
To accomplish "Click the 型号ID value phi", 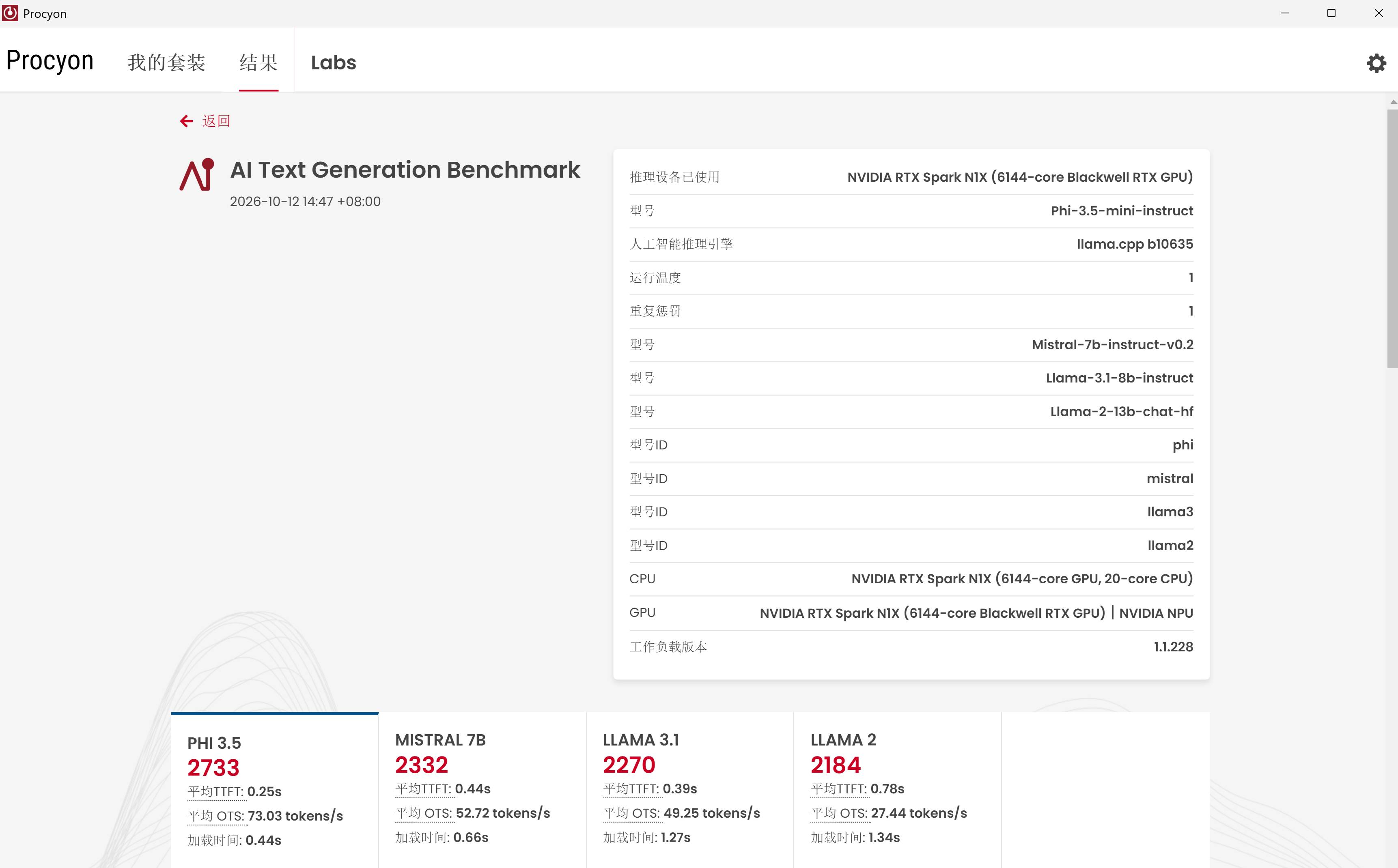I will tap(1183, 445).
